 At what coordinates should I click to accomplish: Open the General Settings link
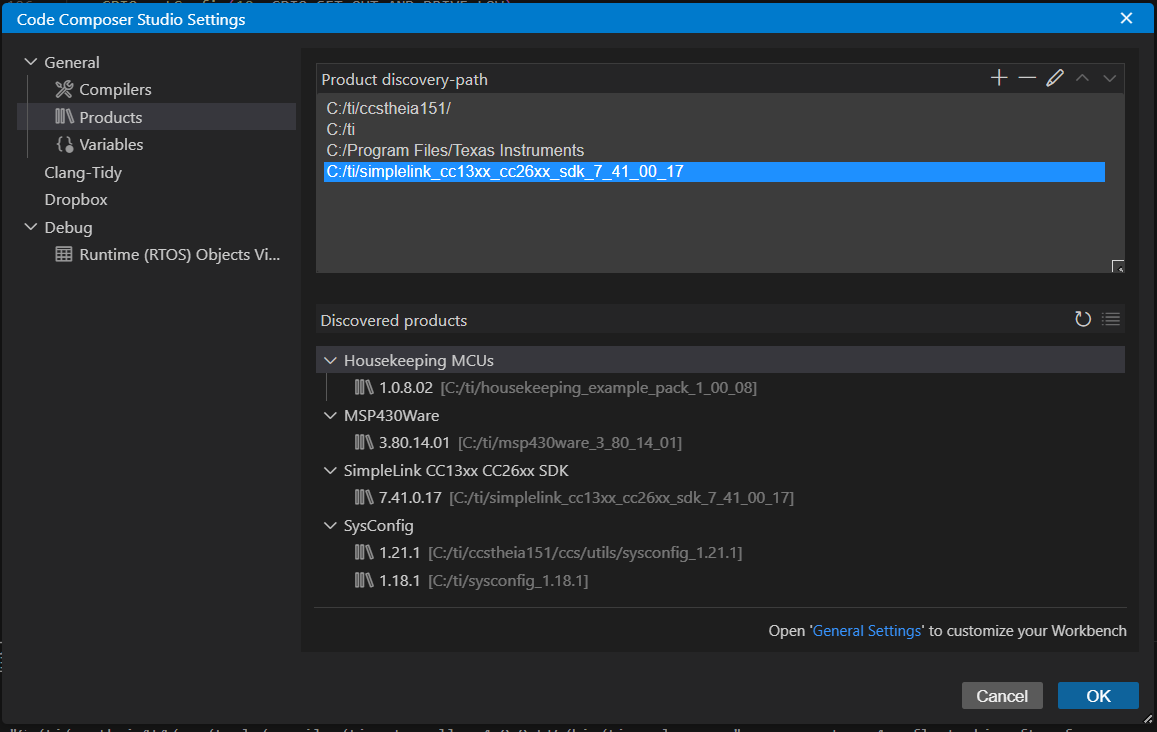coord(867,631)
